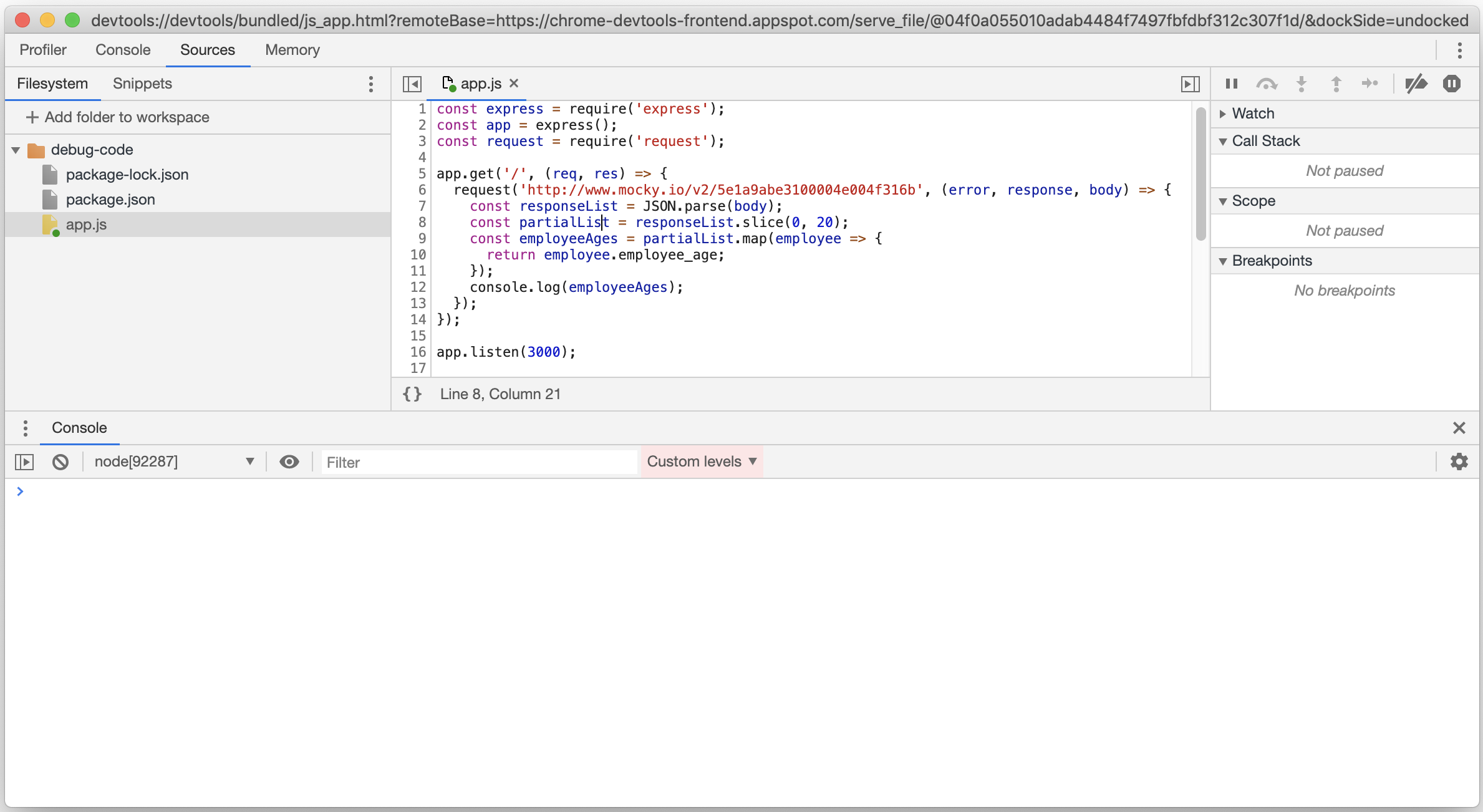Toggle deactivate breakpoints button
This screenshot has width=1483, height=812.
coord(1416,84)
